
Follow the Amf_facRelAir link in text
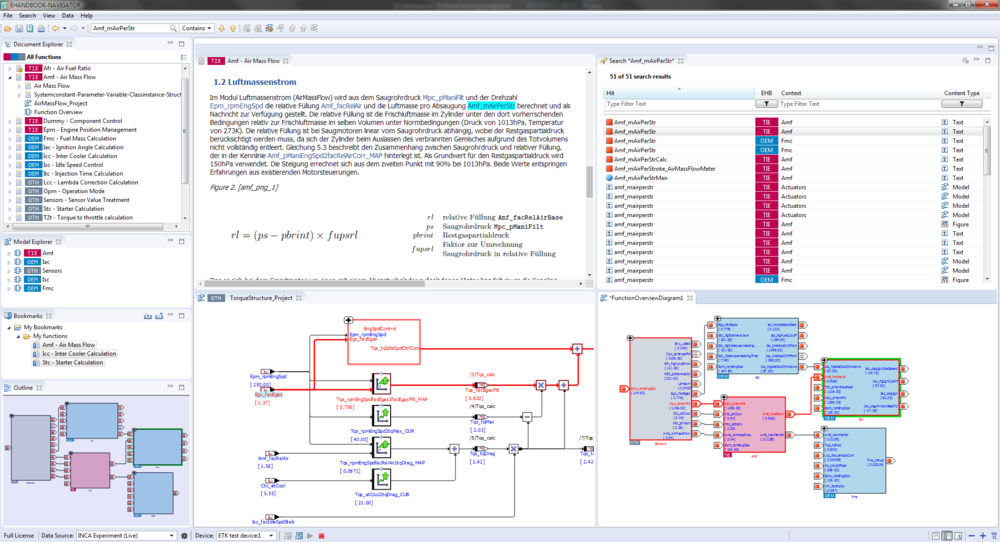[x=341, y=106]
